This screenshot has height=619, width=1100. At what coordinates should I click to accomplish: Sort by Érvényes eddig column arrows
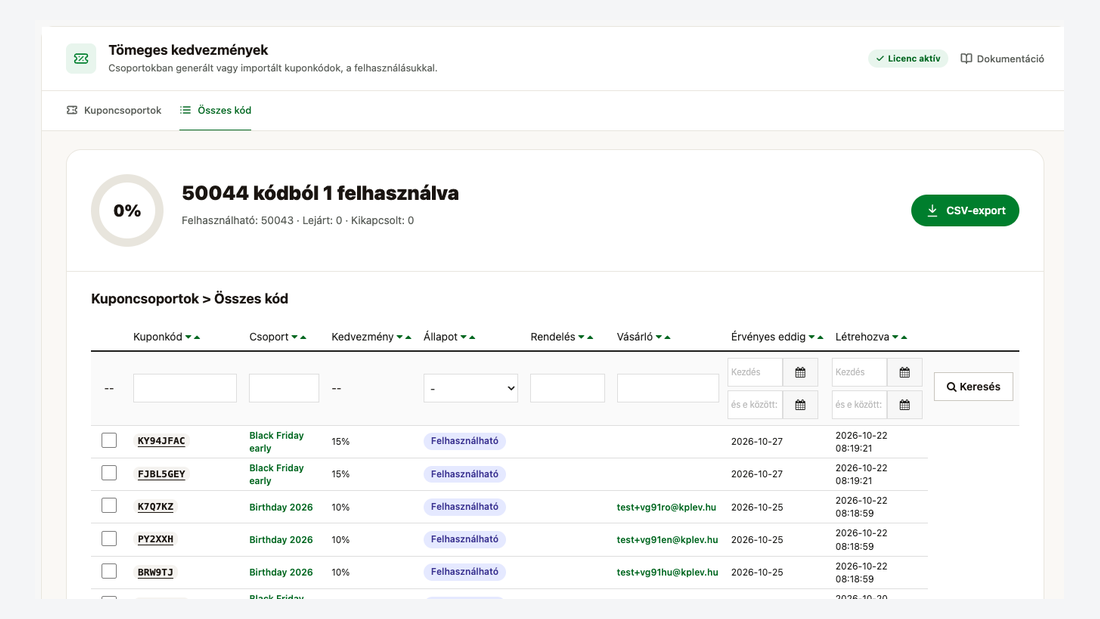coord(816,338)
